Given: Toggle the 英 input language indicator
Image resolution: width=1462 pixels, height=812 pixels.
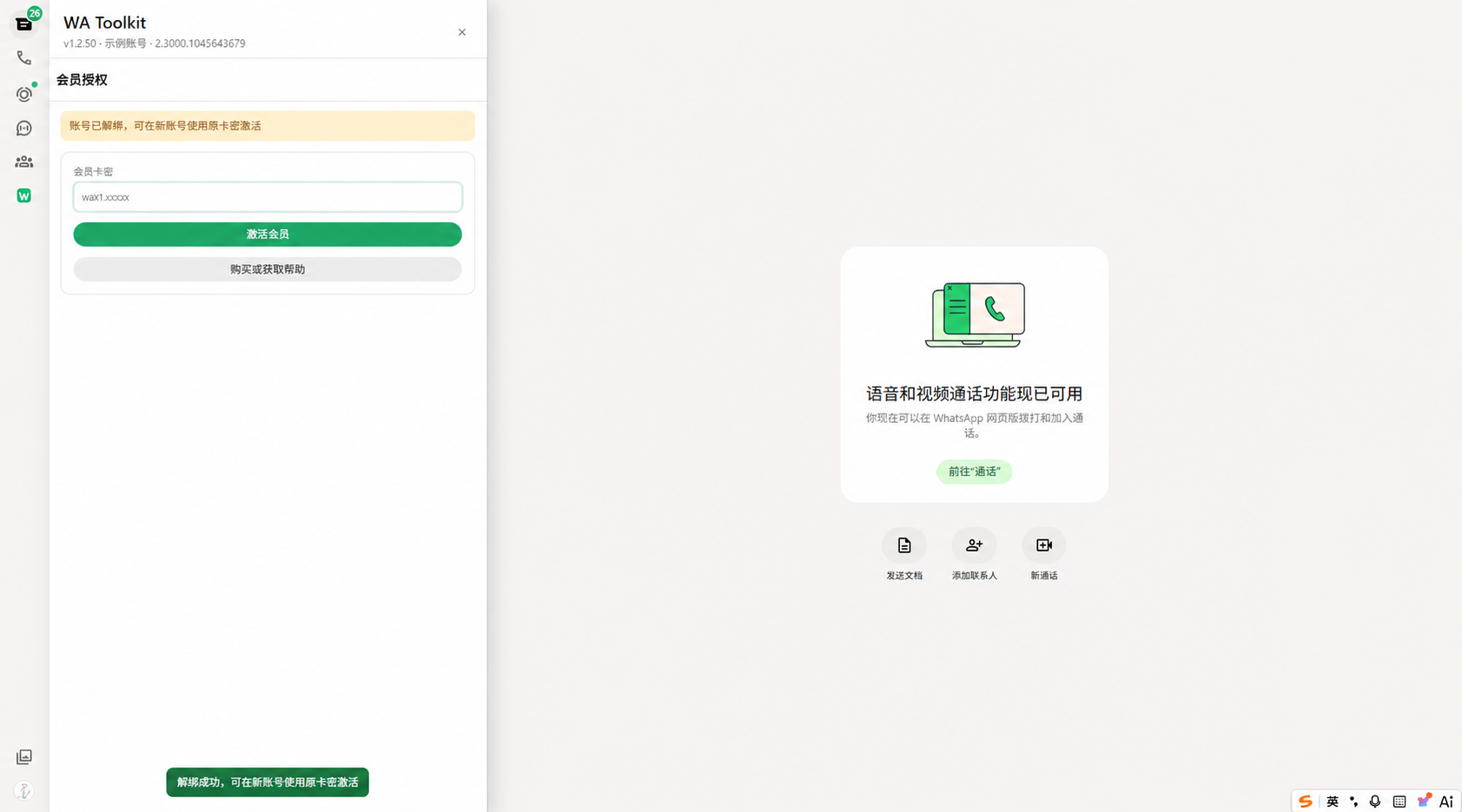Looking at the screenshot, I should (x=1333, y=802).
